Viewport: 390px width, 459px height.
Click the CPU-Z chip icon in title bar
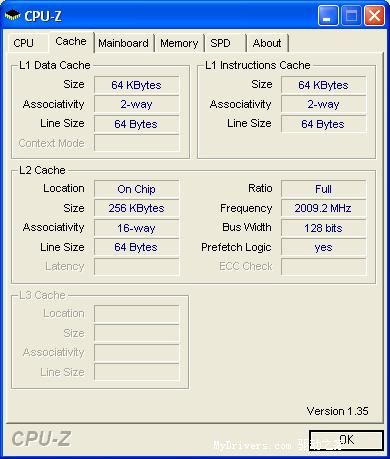point(12,15)
